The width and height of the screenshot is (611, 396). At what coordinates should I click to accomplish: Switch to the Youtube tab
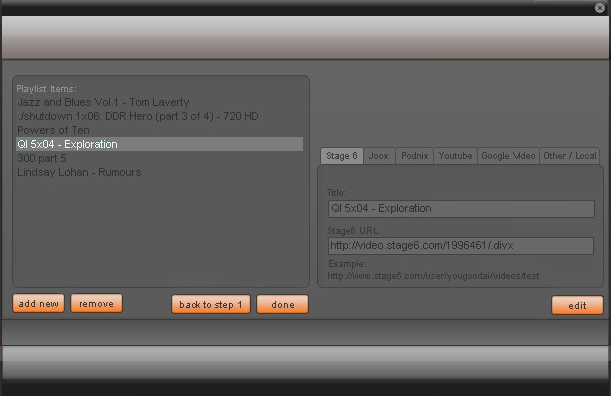(456, 156)
